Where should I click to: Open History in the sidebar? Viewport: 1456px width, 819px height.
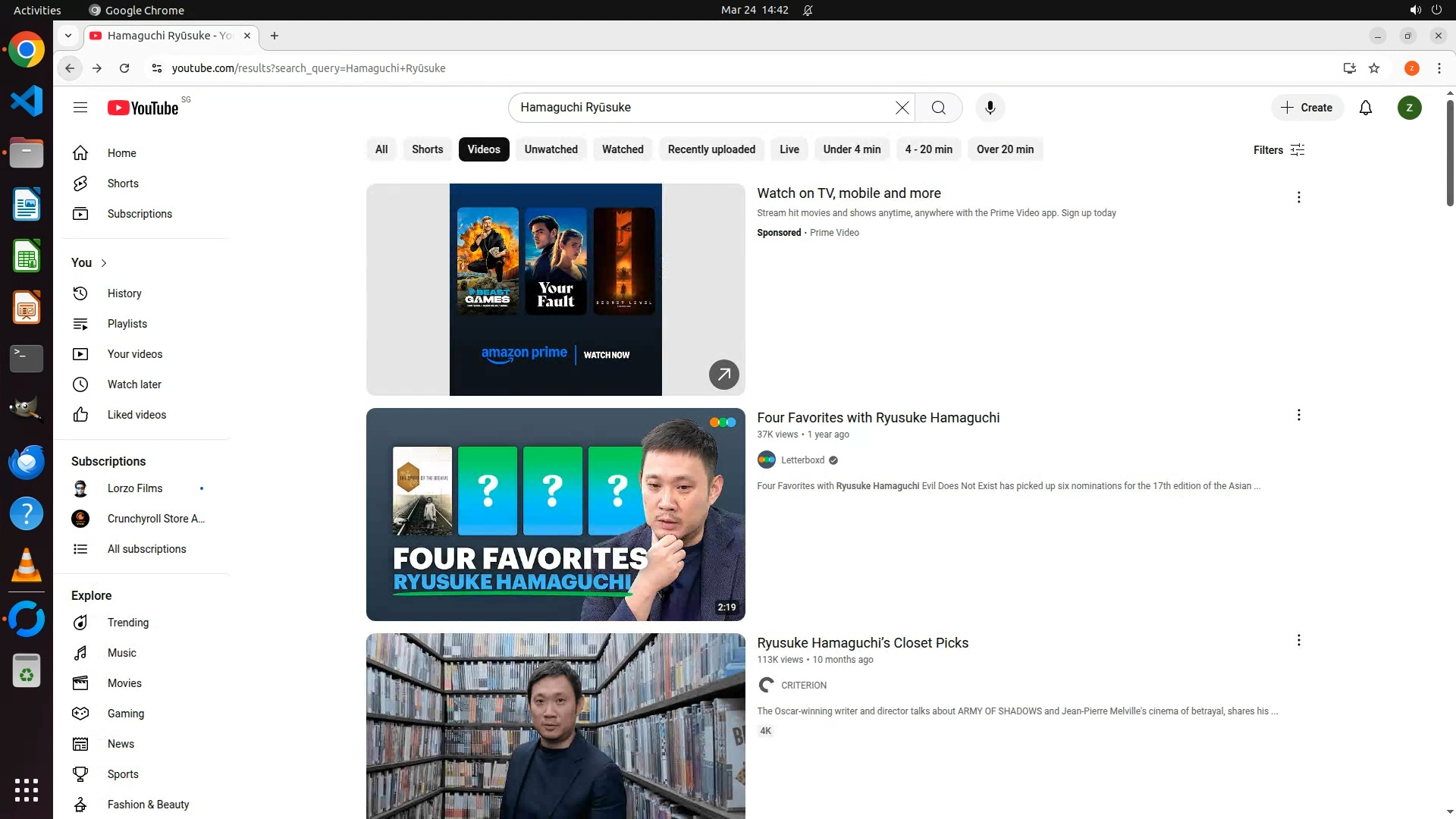click(x=124, y=293)
